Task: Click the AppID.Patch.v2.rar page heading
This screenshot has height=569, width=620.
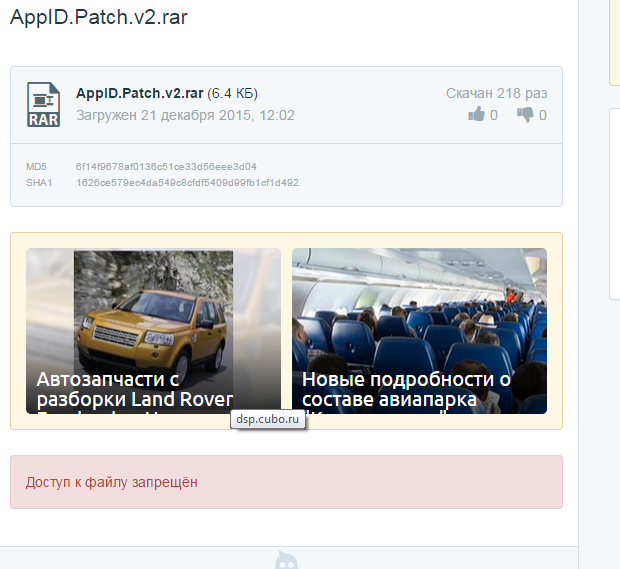Action: click(x=99, y=17)
